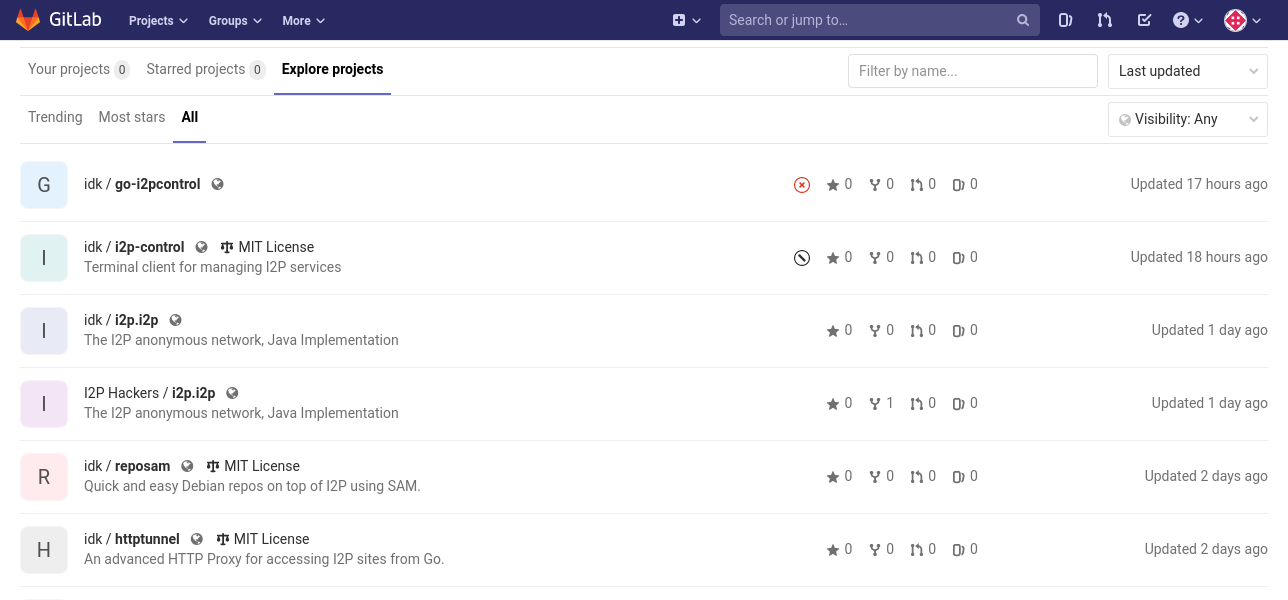
Task: Click the search magnifier icon
Action: (1023, 20)
